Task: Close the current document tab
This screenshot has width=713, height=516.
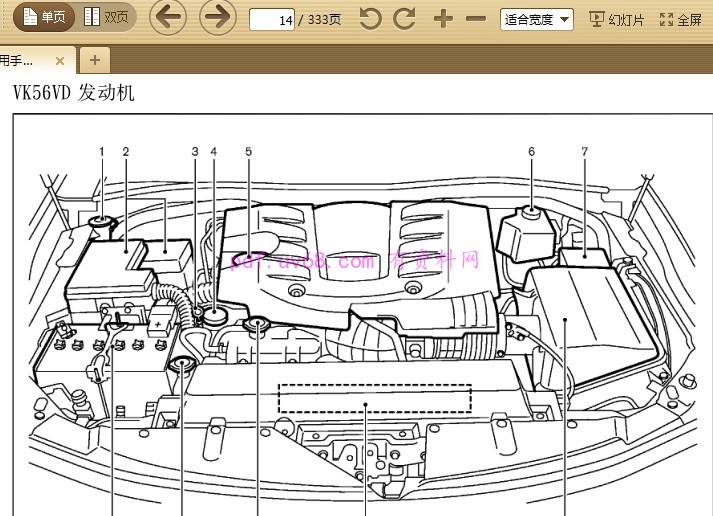Action: click(x=59, y=60)
